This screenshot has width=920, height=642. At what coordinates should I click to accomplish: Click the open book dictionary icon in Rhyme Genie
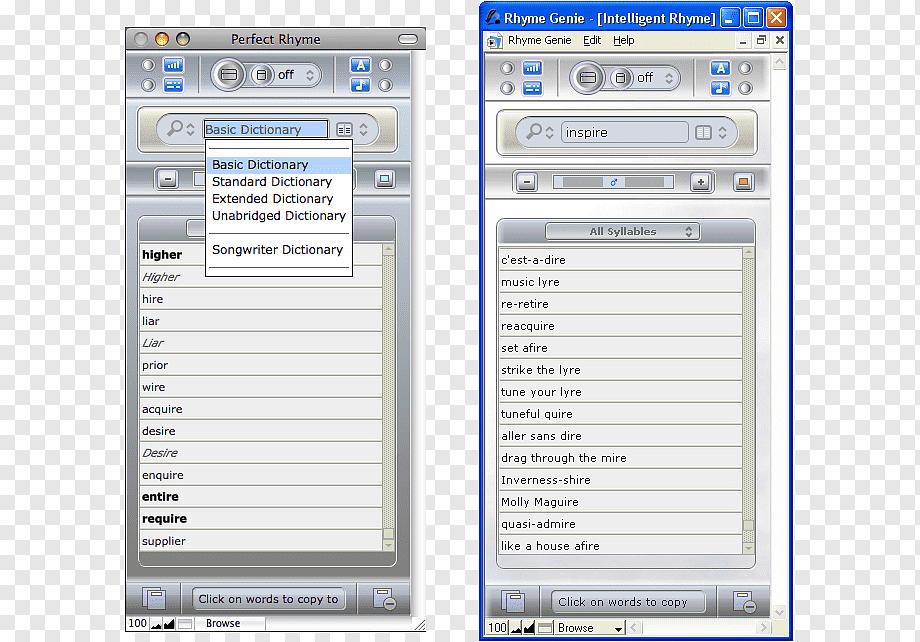[x=703, y=133]
